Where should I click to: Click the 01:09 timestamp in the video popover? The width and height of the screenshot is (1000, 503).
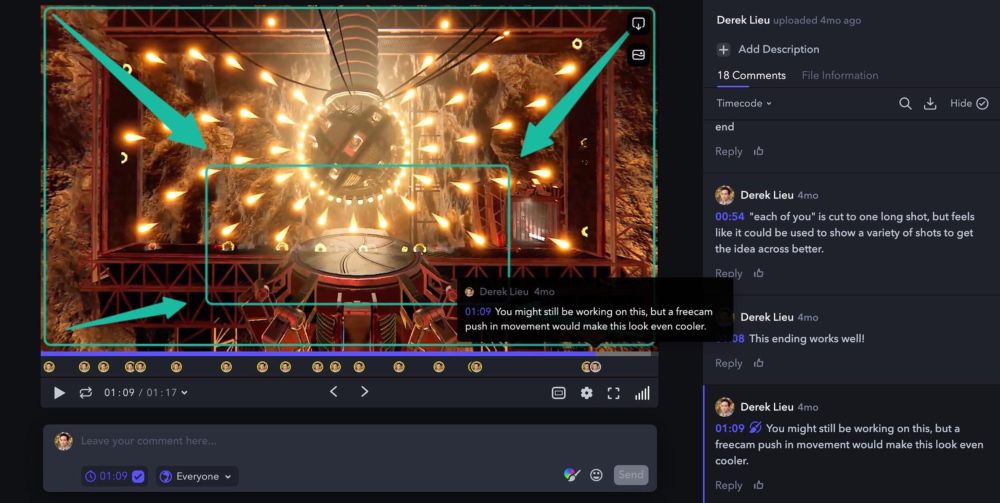pos(478,312)
